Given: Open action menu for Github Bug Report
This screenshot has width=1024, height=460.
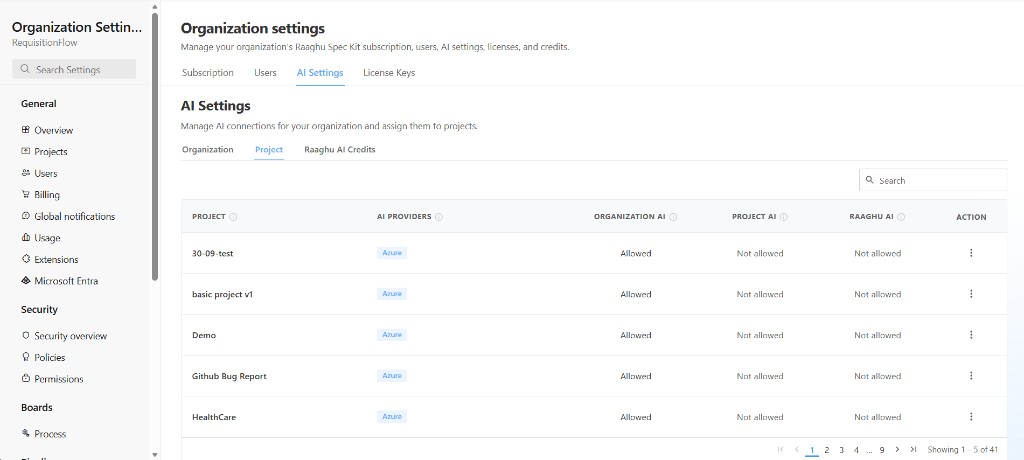Looking at the screenshot, I should 971,376.
